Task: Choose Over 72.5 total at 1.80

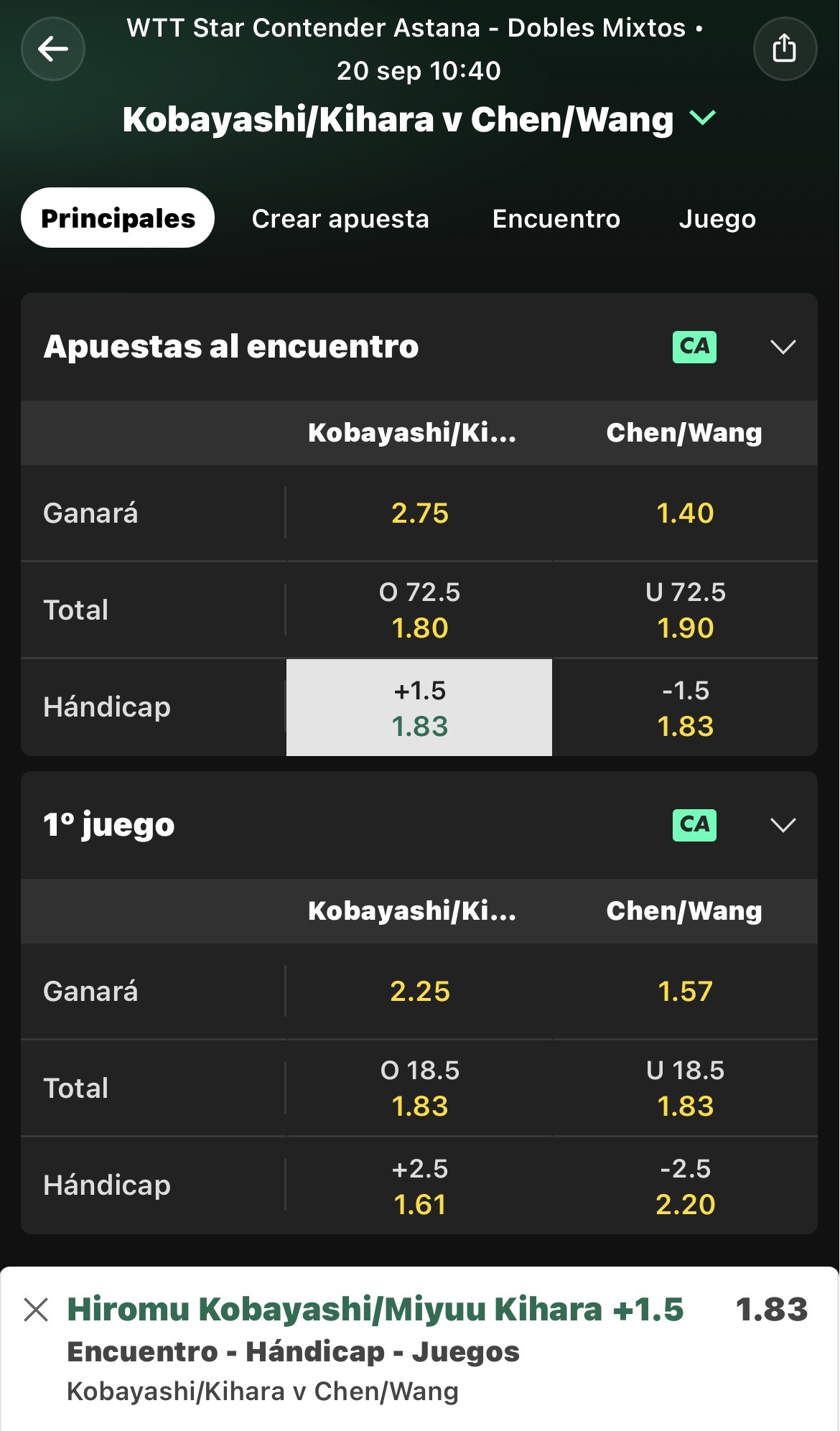Action: 419,610
